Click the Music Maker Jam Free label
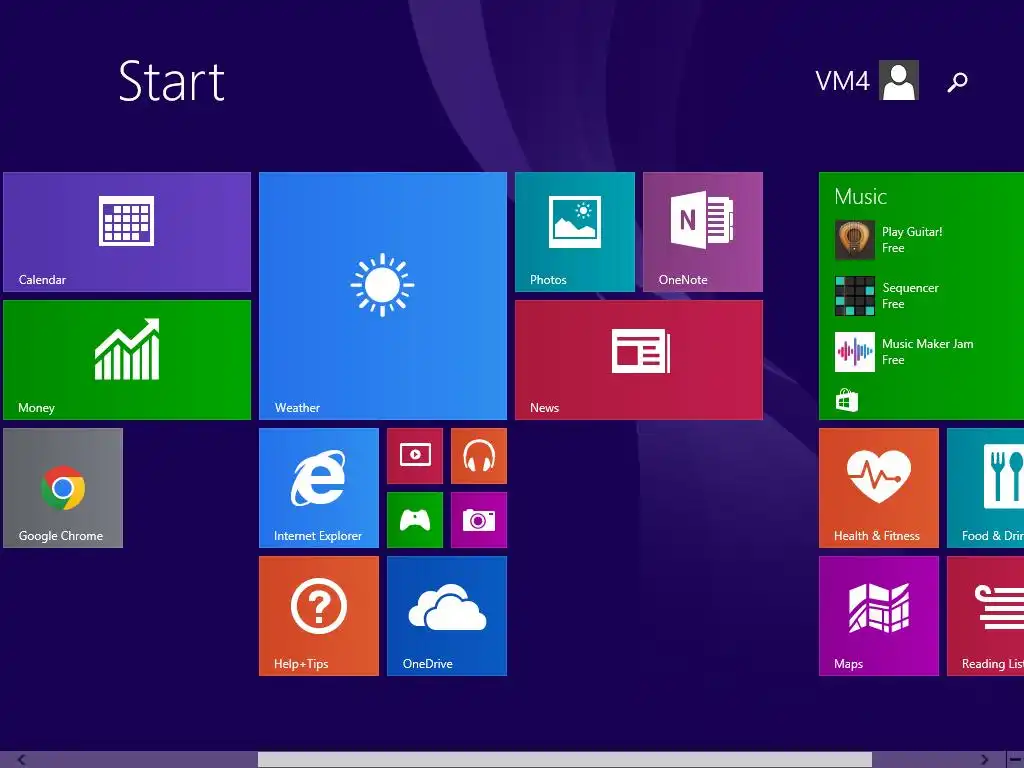This screenshot has width=1024, height=768. pos(927,352)
